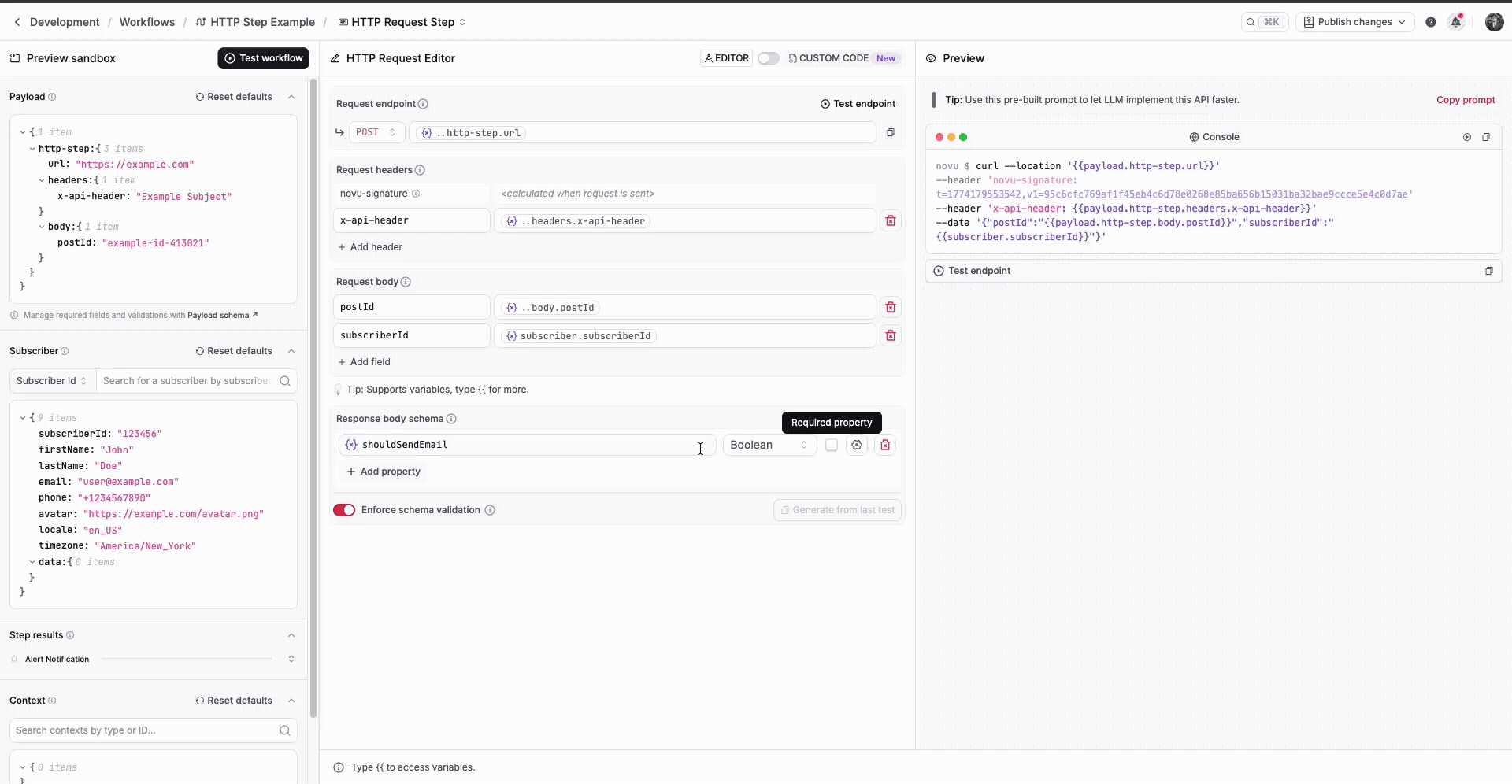Go to Workflows in the breadcrumb
The height and width of the screenshot is (784, 1512).
point(146,22)
